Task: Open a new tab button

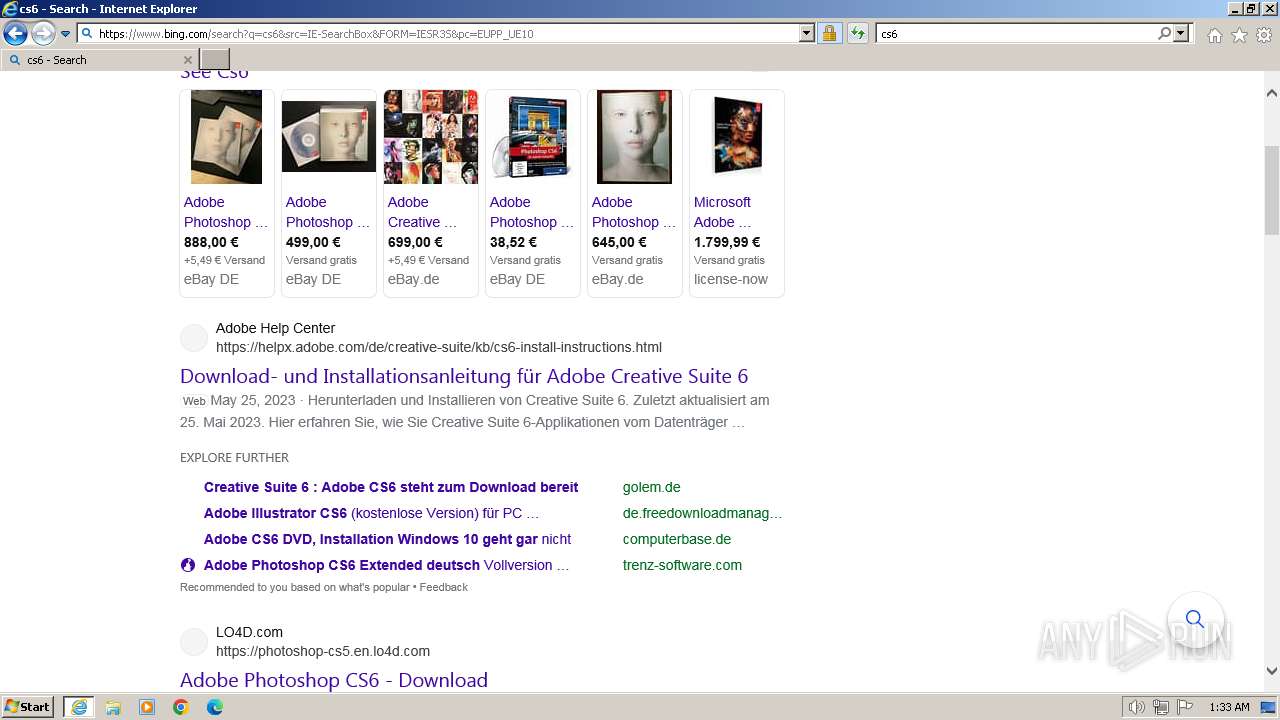Action: (x=215, y=60)
